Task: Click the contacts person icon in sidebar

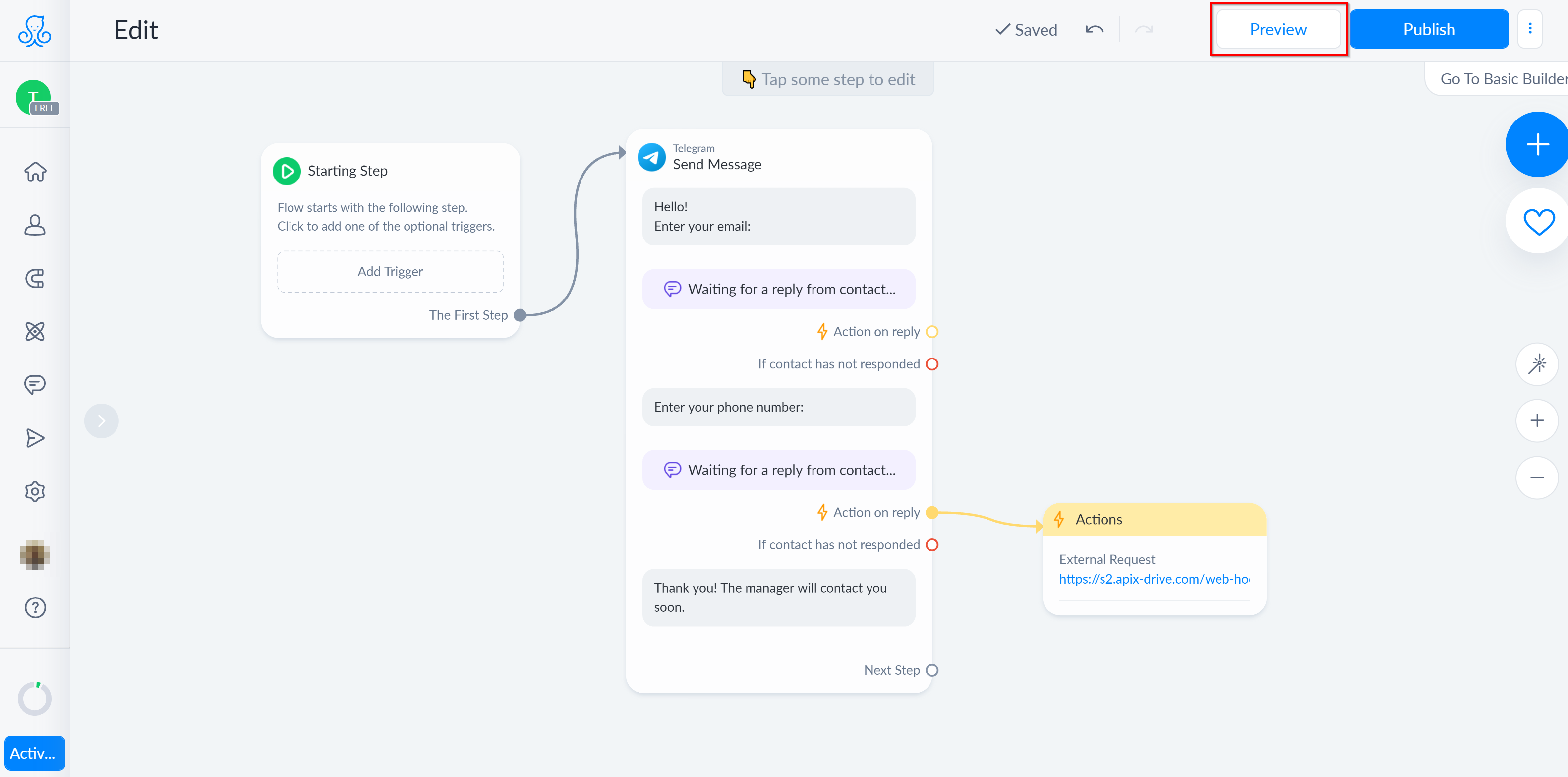Action: (x=34, y=224)
